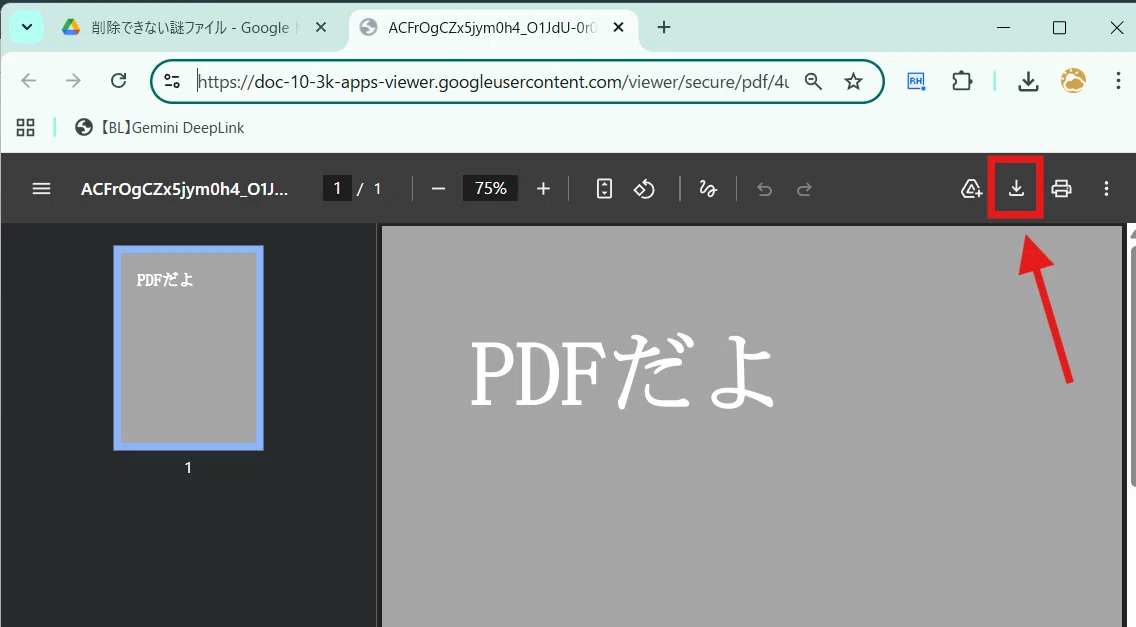
Task: Open the apps grid shortcut
Action: [x=25, y=128]
